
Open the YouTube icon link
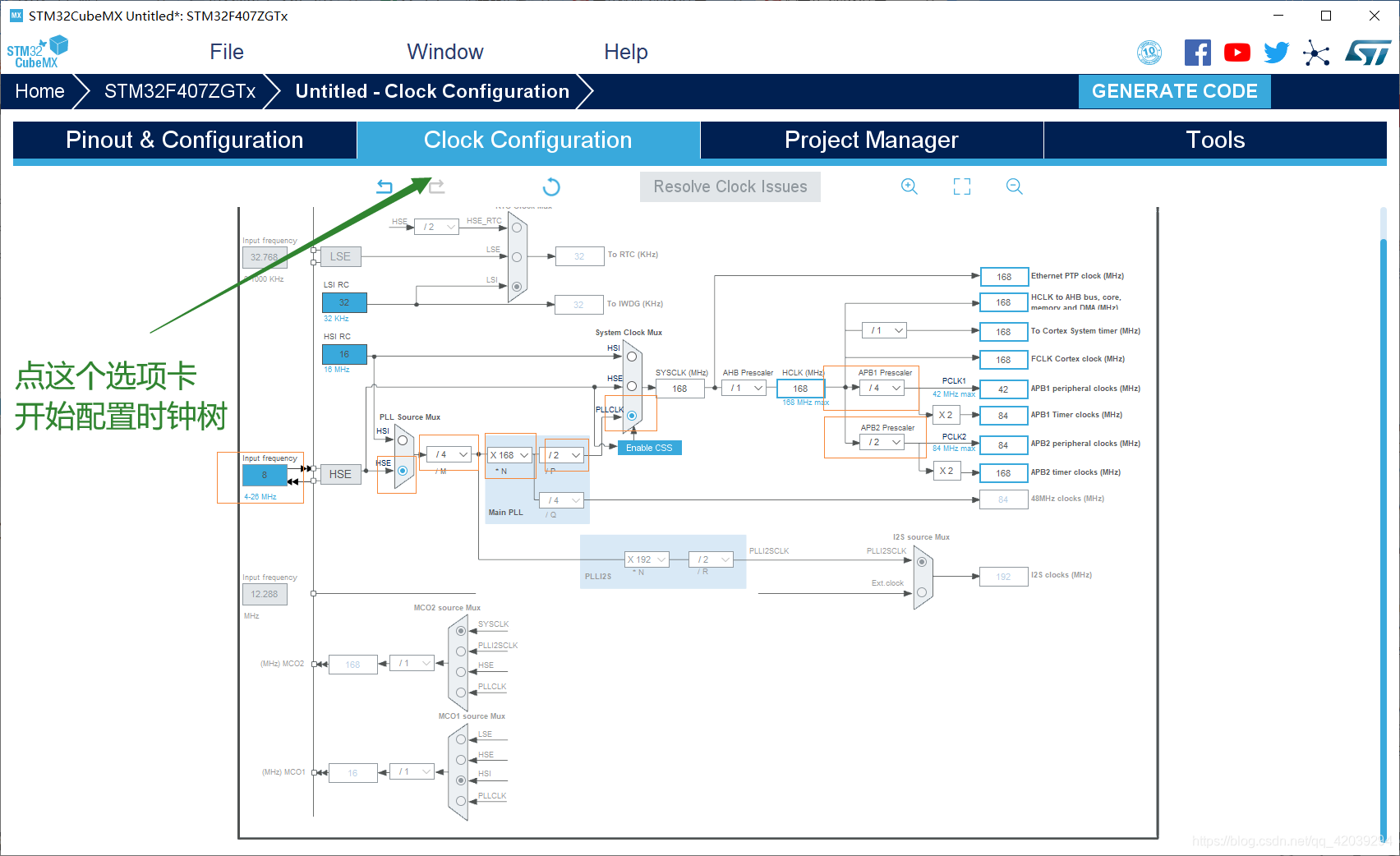(1237, 53)
